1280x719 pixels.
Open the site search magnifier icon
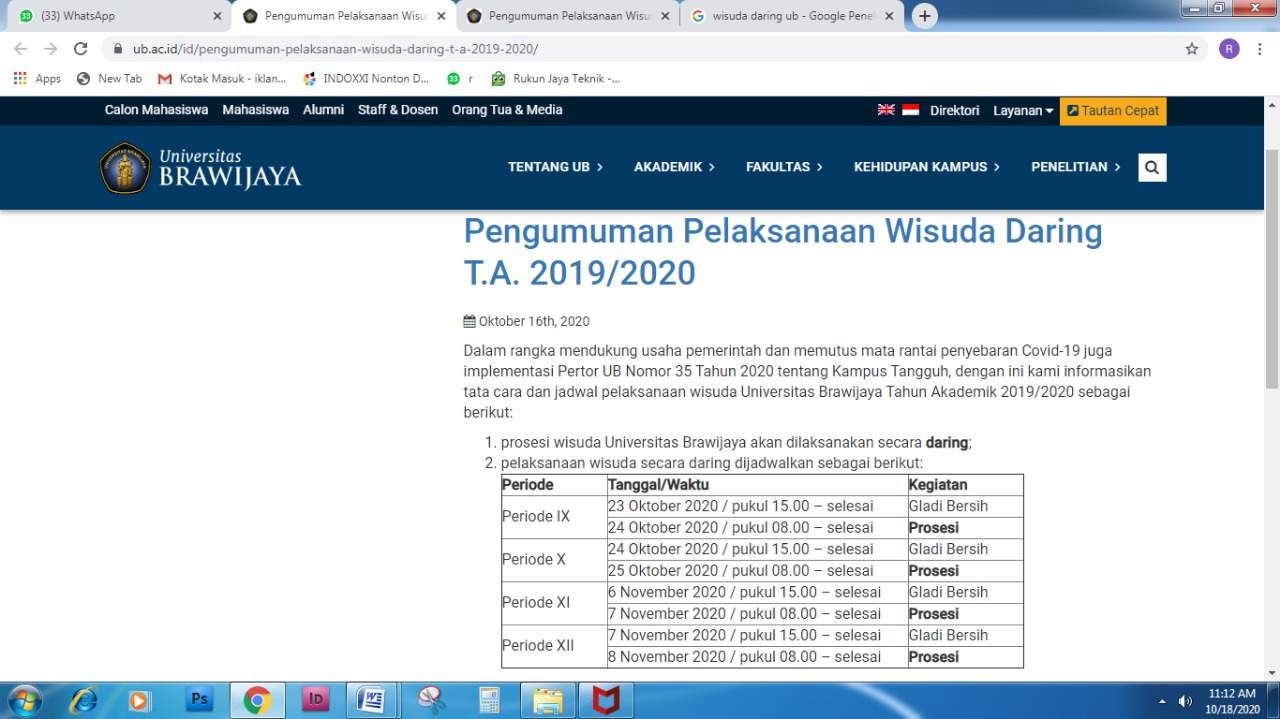1151,167
